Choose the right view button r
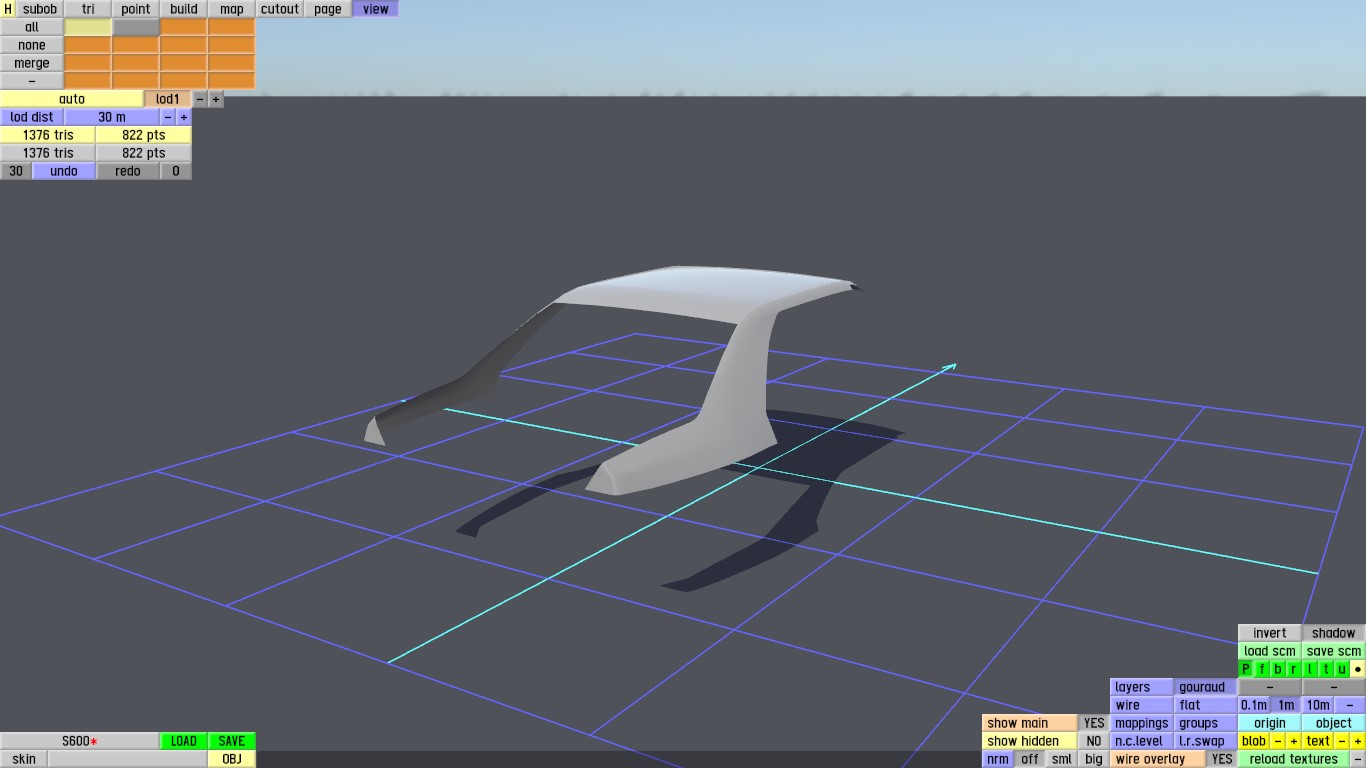 (1294, 669)
